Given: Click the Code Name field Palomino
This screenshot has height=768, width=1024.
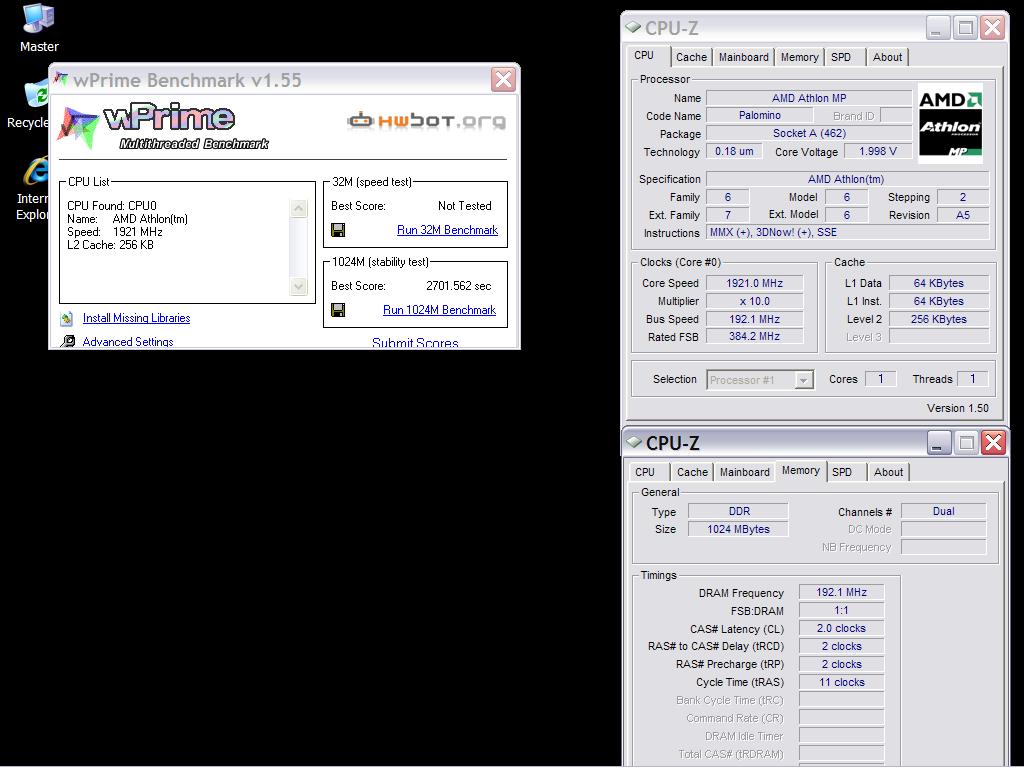Looking at the screenshot, I should pyautogui.click(x=760, y=115).
